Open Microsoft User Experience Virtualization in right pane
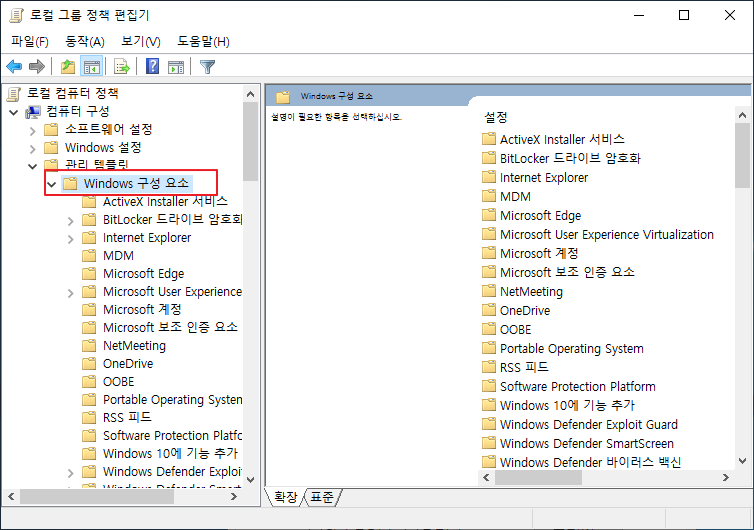Image resolution: width=754 pixels, height=530 pixels. tap(607, 235)
